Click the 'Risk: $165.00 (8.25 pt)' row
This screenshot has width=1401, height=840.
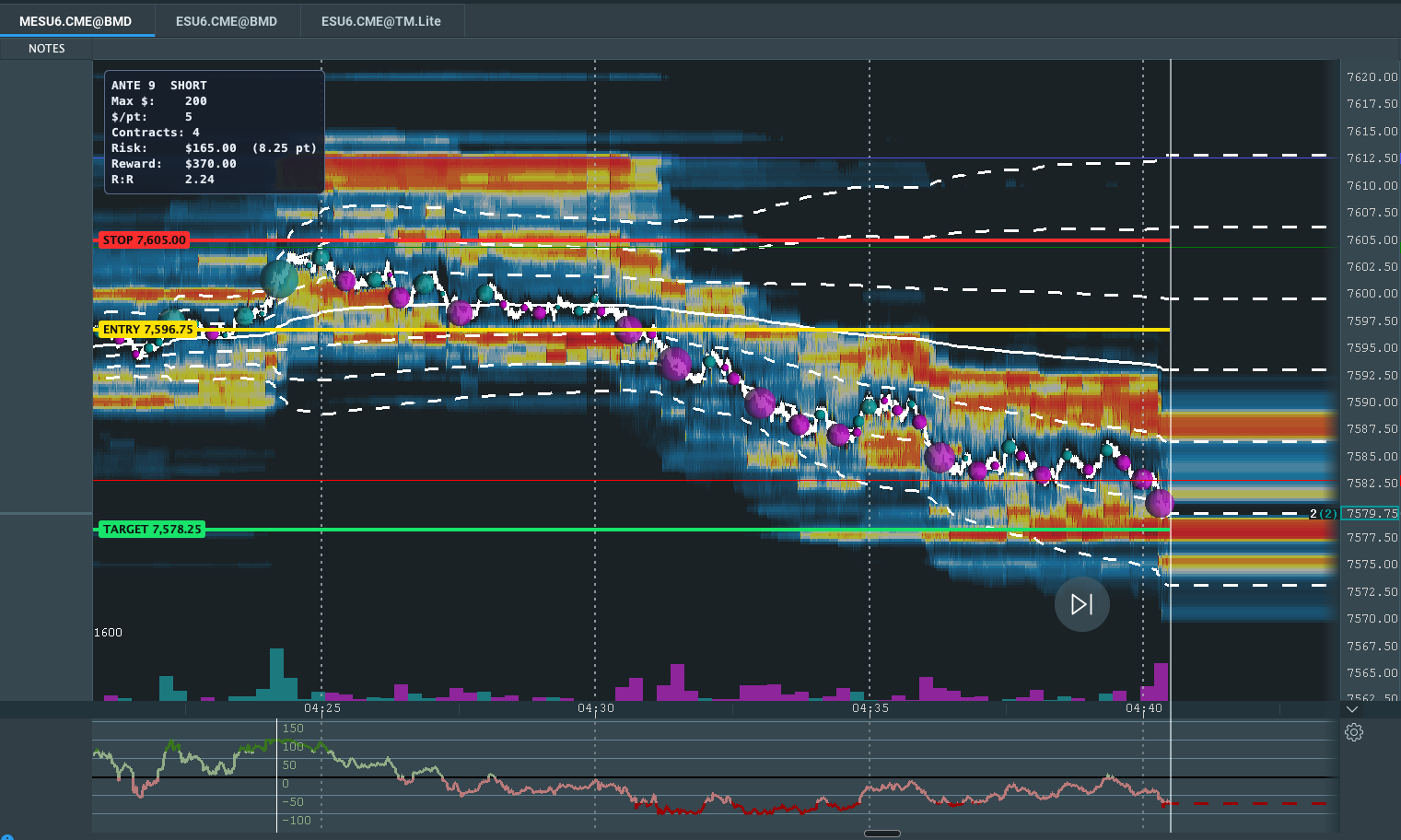point(214,148)
